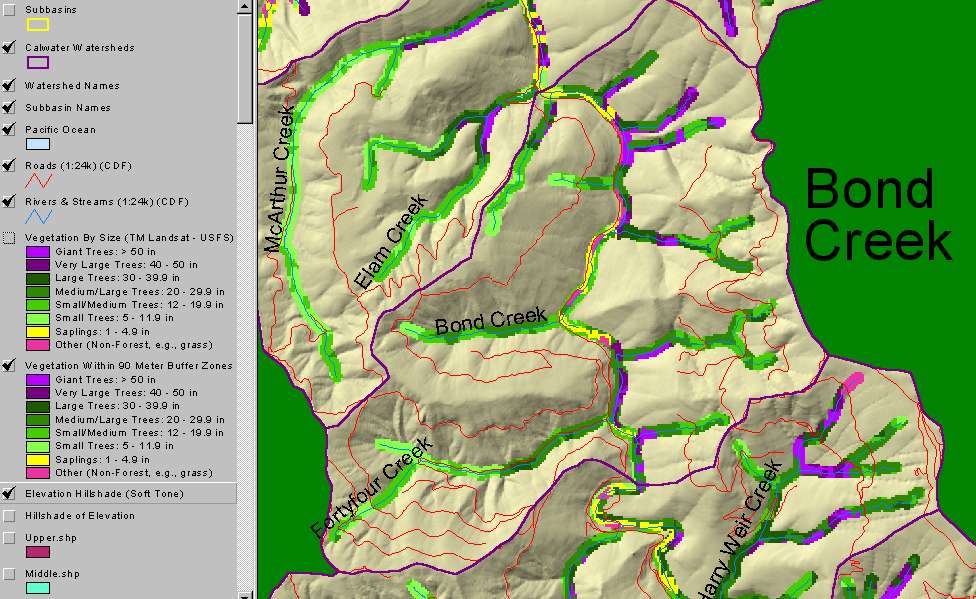Hide the Roads (1:24k) (CDF) layer
976x599 pixels.
(9, 166)
